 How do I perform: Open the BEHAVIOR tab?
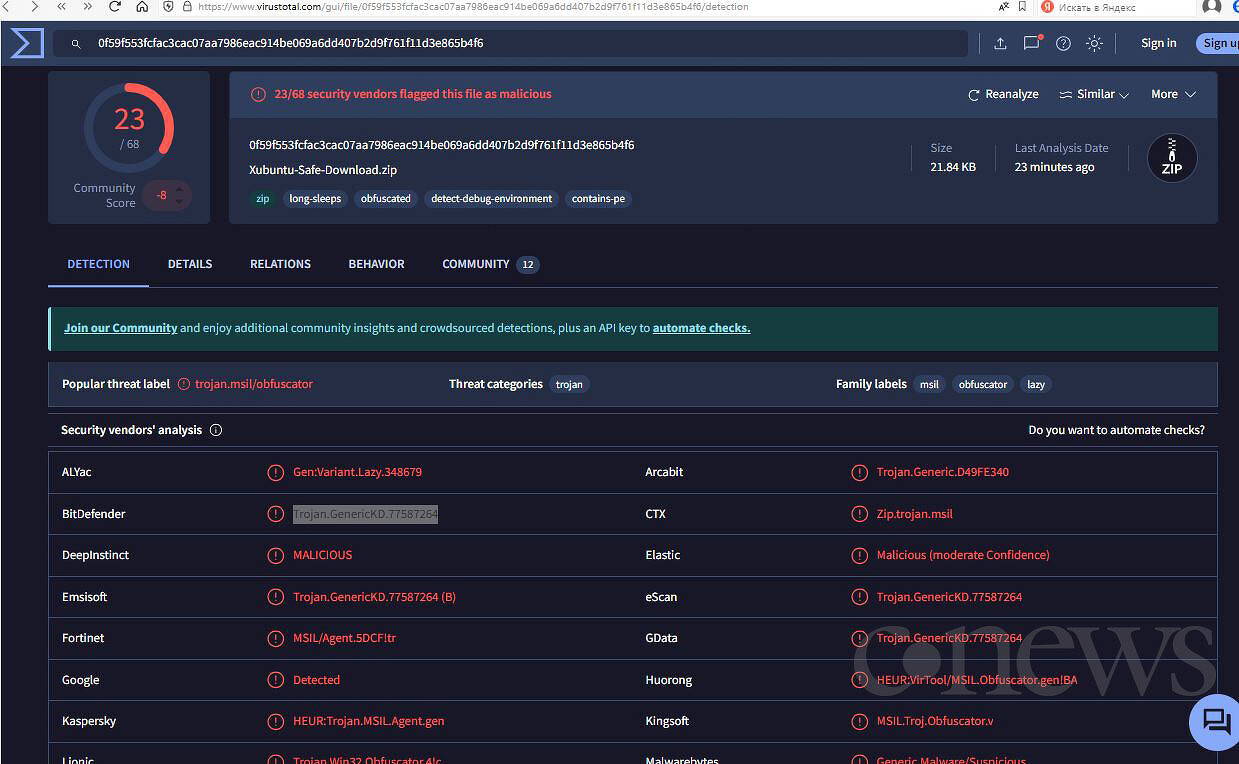click(x=376, y=264)
